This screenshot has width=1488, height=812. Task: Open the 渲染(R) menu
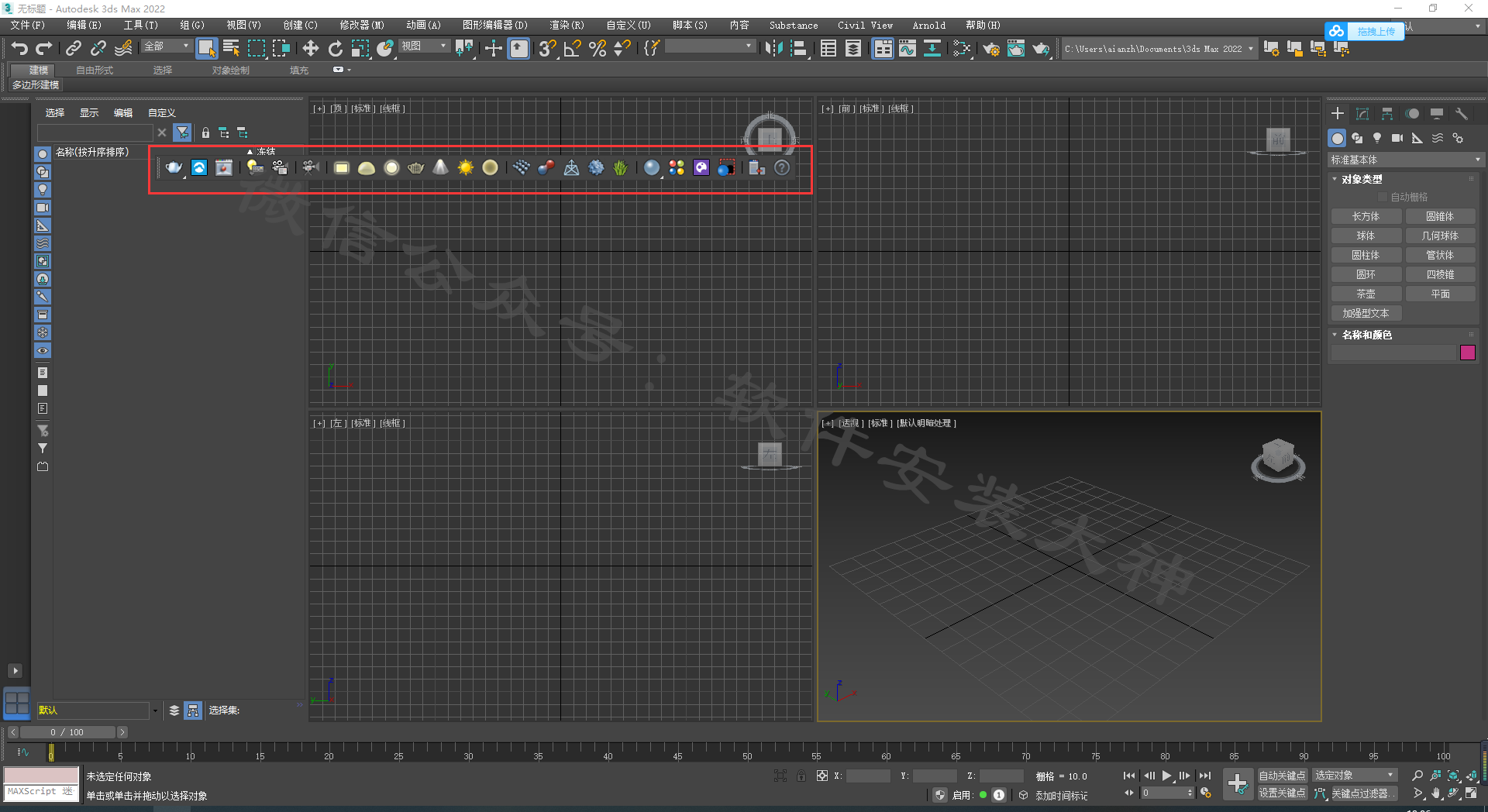[x=567, y=26]
